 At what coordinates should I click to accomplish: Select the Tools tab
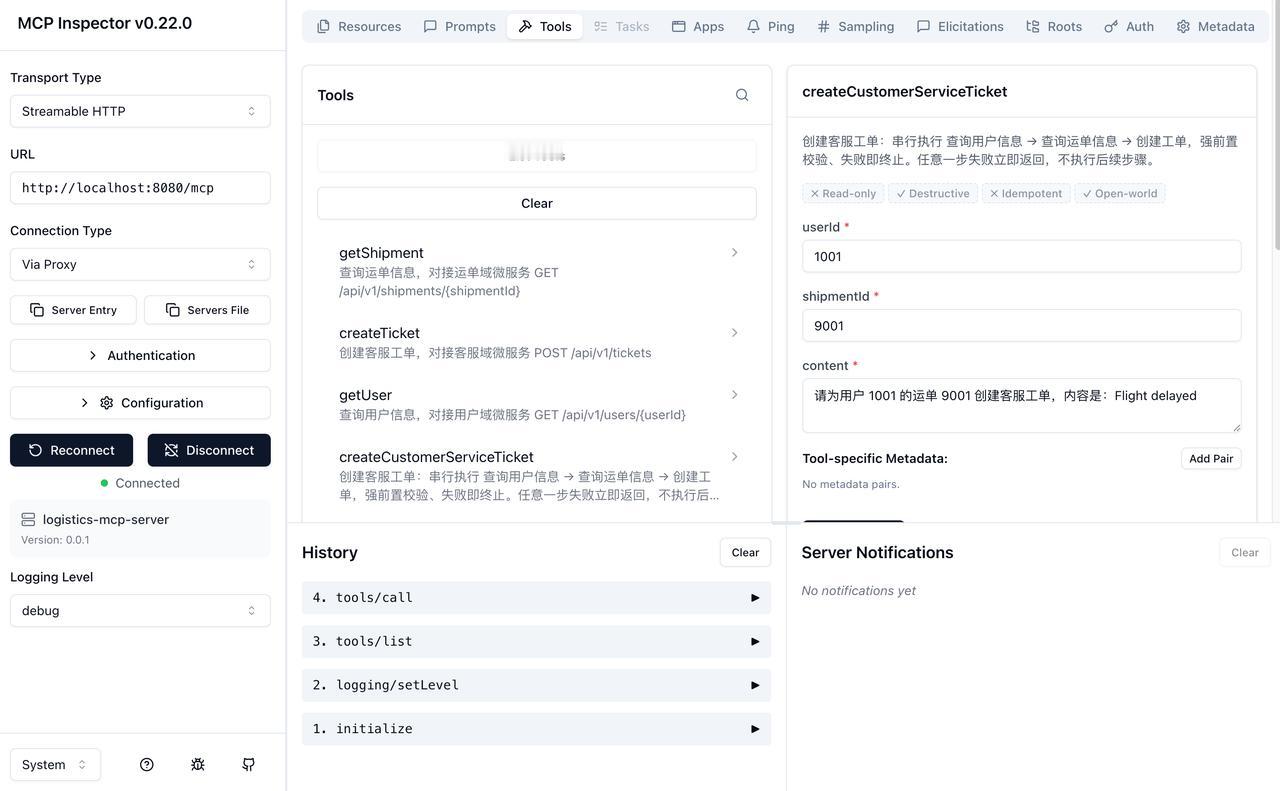pyautogui.click(x=545, y=26)
